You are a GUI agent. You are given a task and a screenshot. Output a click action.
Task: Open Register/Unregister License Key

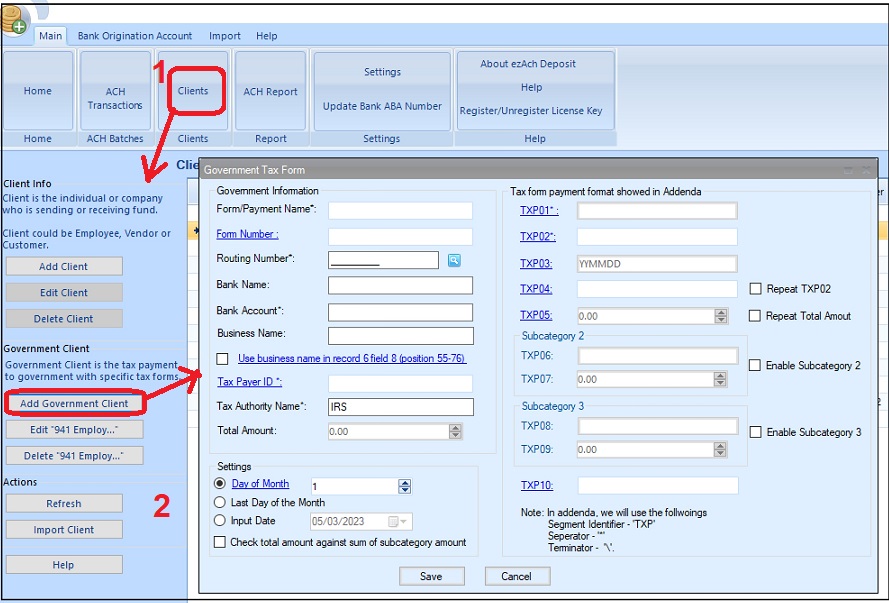click(x=531, y=111)
